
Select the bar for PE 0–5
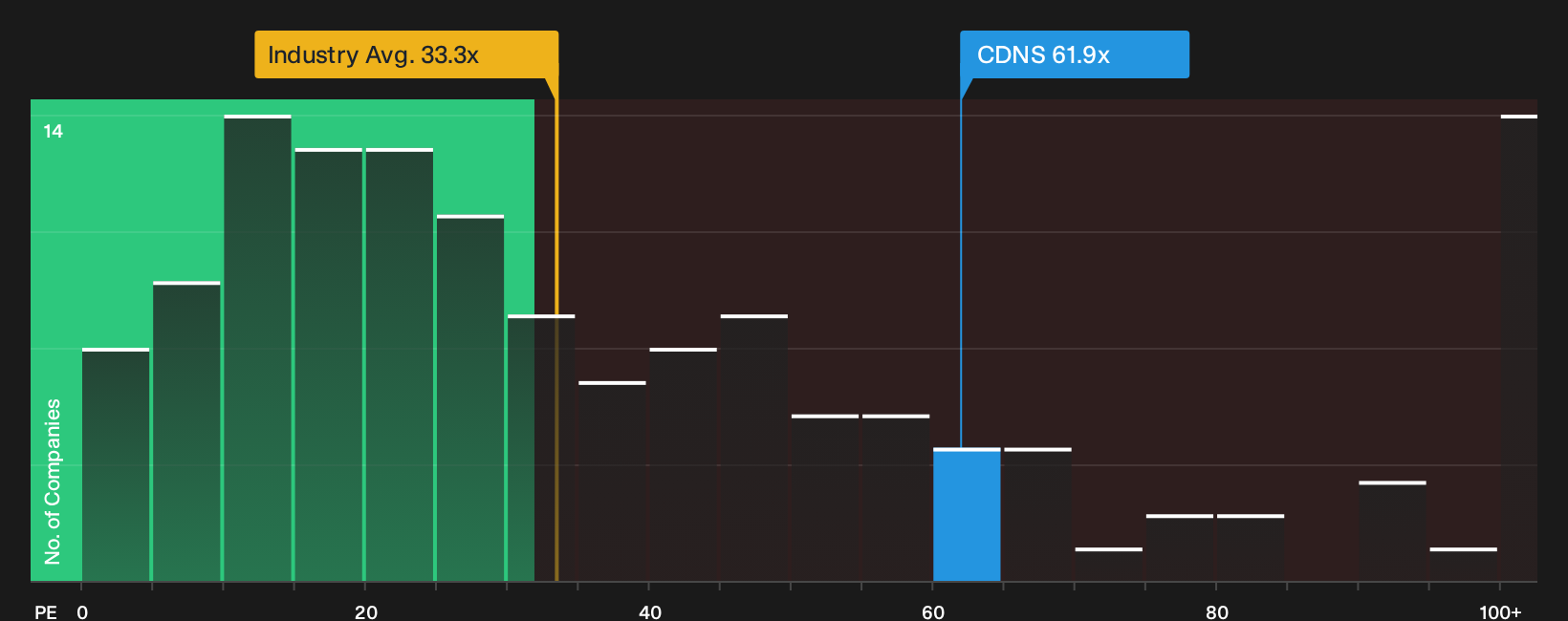click(116, 464)
